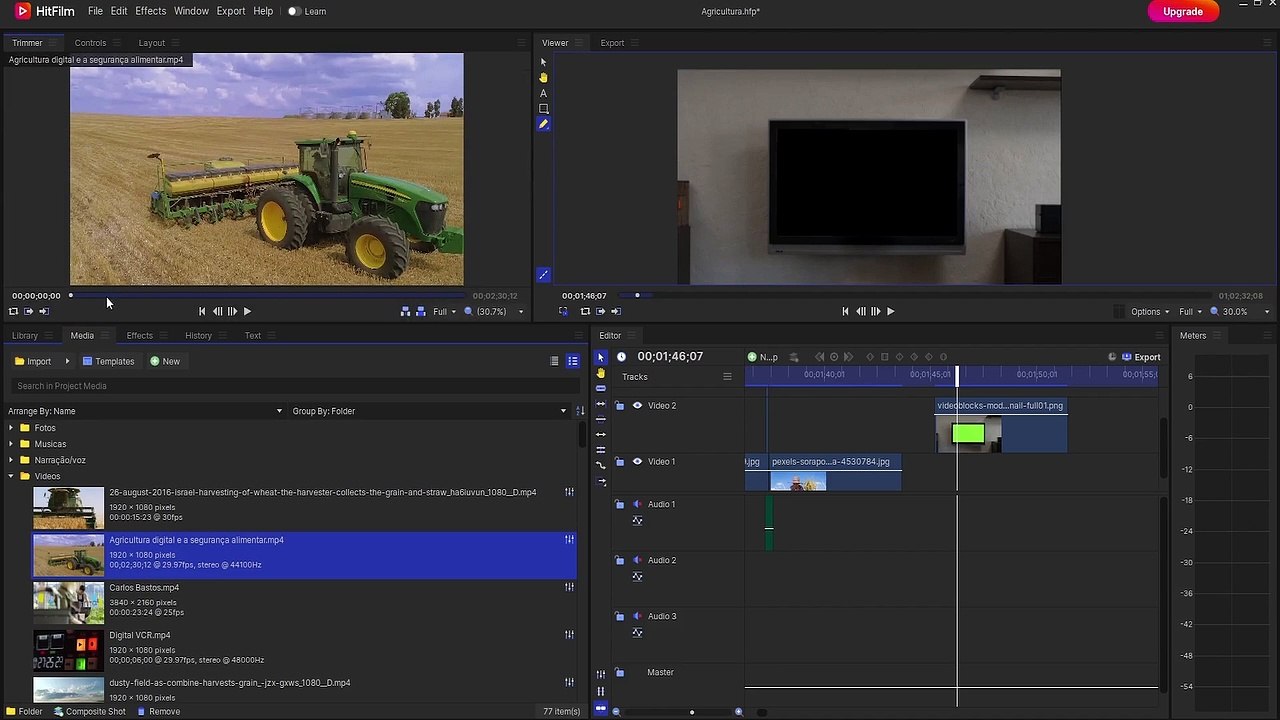Step to previous frame in Trimmer
This screenshot has height=720, width=1280.
[x=217, y=311]
